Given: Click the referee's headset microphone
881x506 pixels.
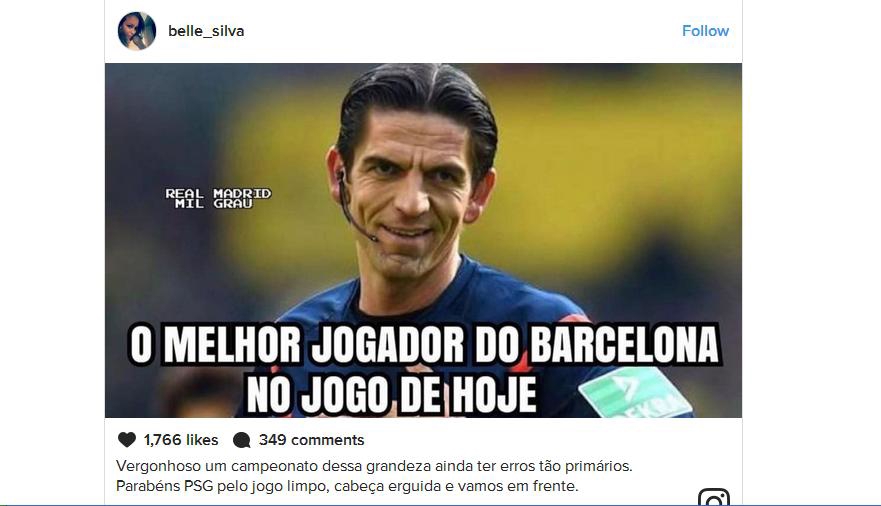Looking at the screenshot, I should 356,208.
